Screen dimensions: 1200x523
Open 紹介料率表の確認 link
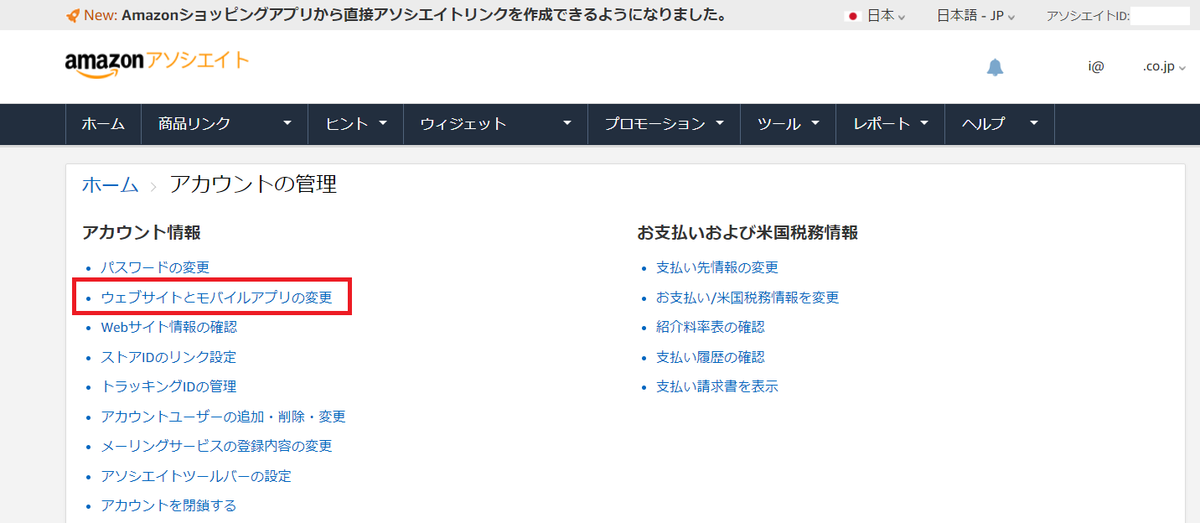[x=710, y=327]
